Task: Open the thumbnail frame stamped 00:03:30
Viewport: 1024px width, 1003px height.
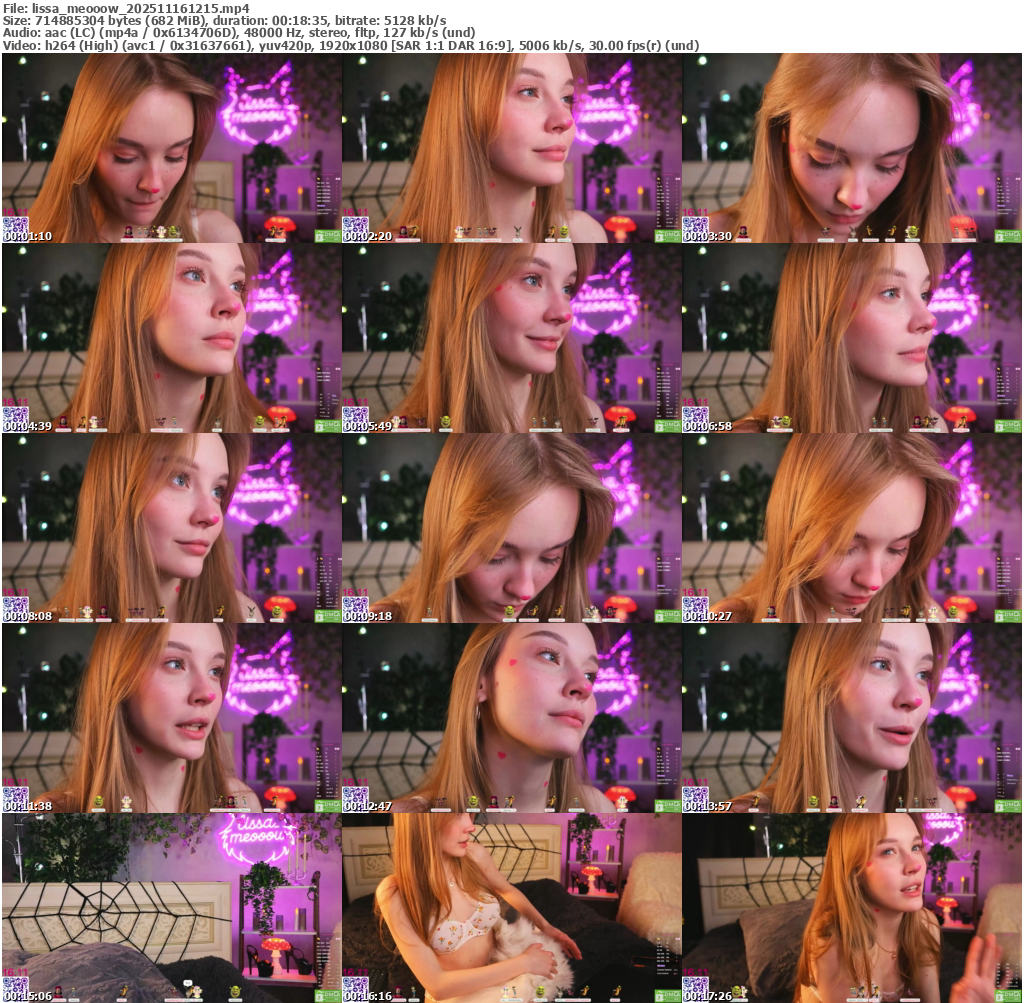Action: [x=852, y=148]
